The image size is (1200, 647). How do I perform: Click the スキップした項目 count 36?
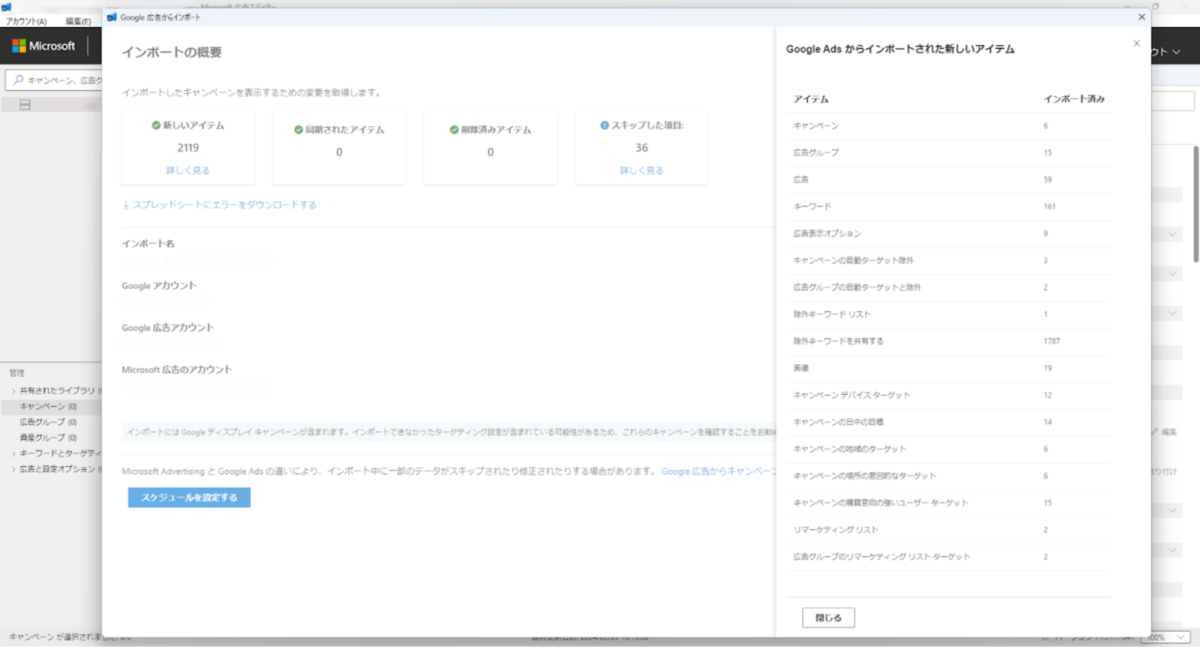click(x=642, y=148)
